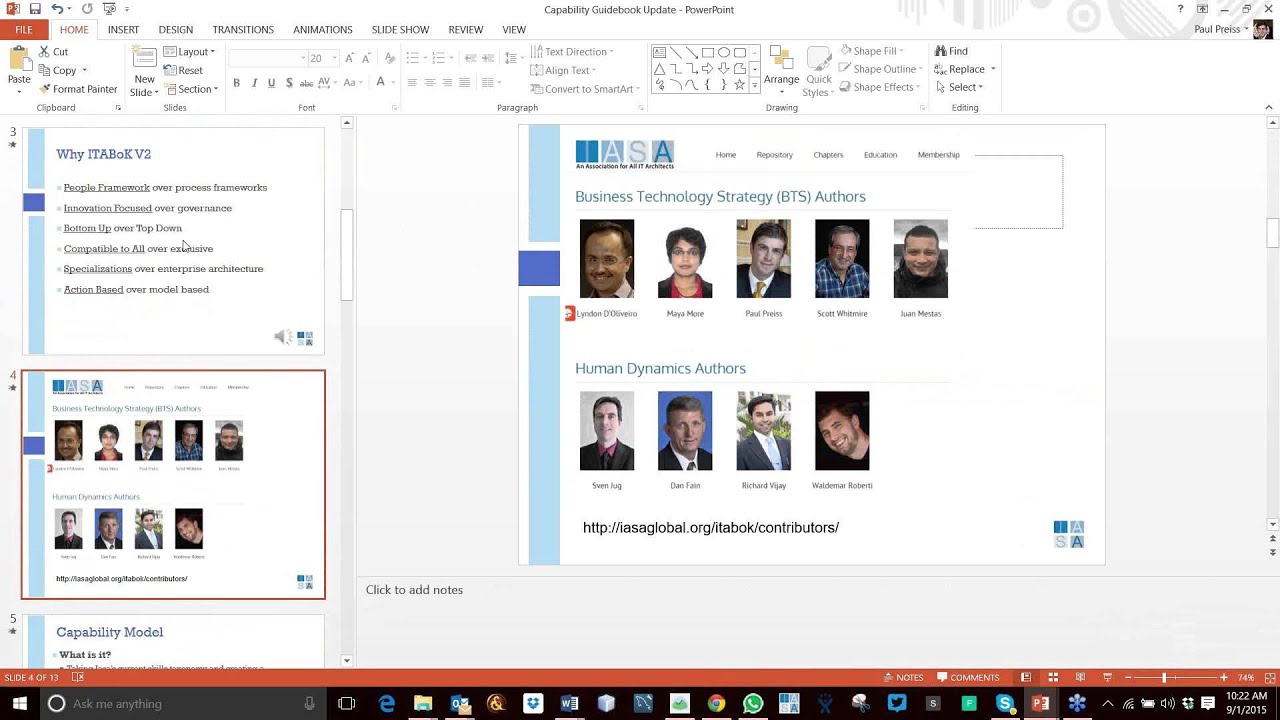Open the FILE tab
The width and height of the screenshot is (1280, 720).
(x=24, y=30)
